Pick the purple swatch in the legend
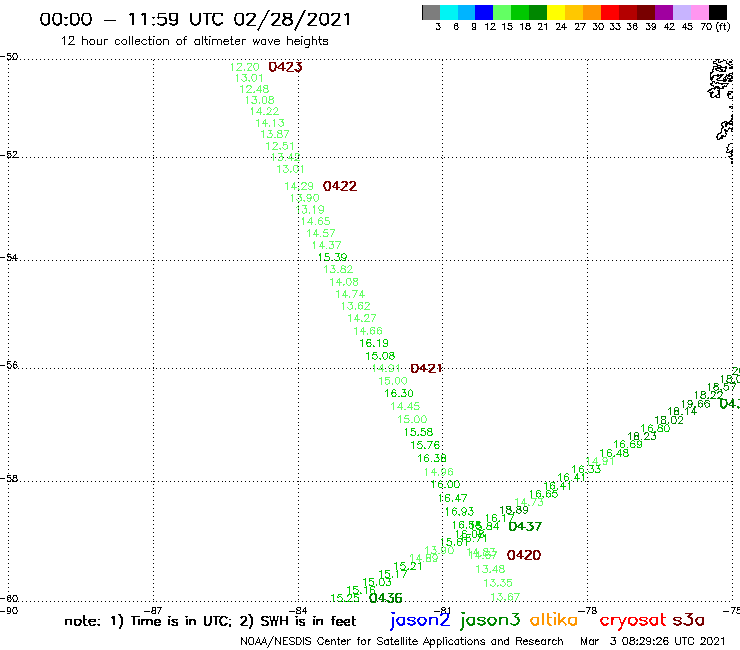 point(664,12)
